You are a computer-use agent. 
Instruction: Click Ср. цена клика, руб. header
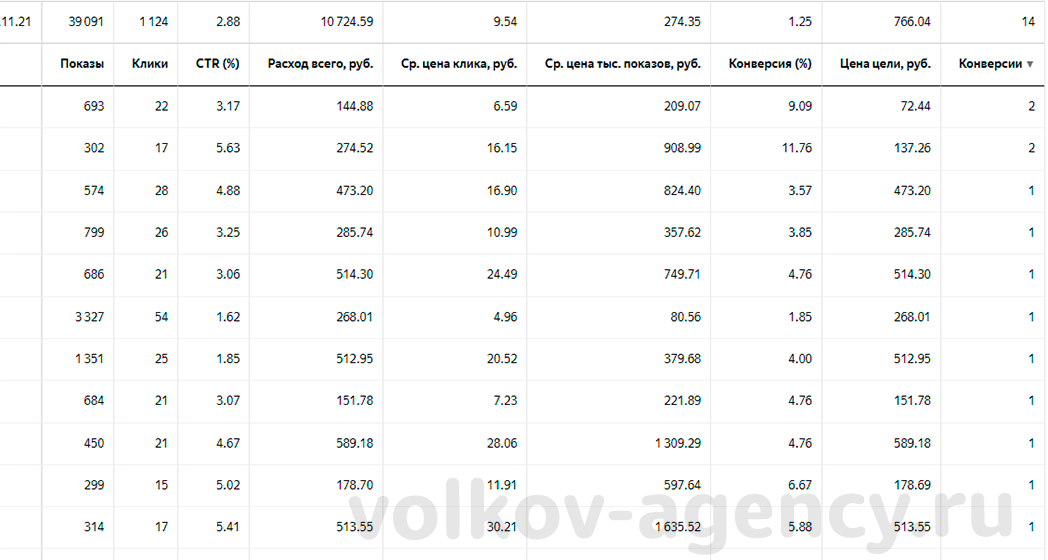tap(458, 64)
